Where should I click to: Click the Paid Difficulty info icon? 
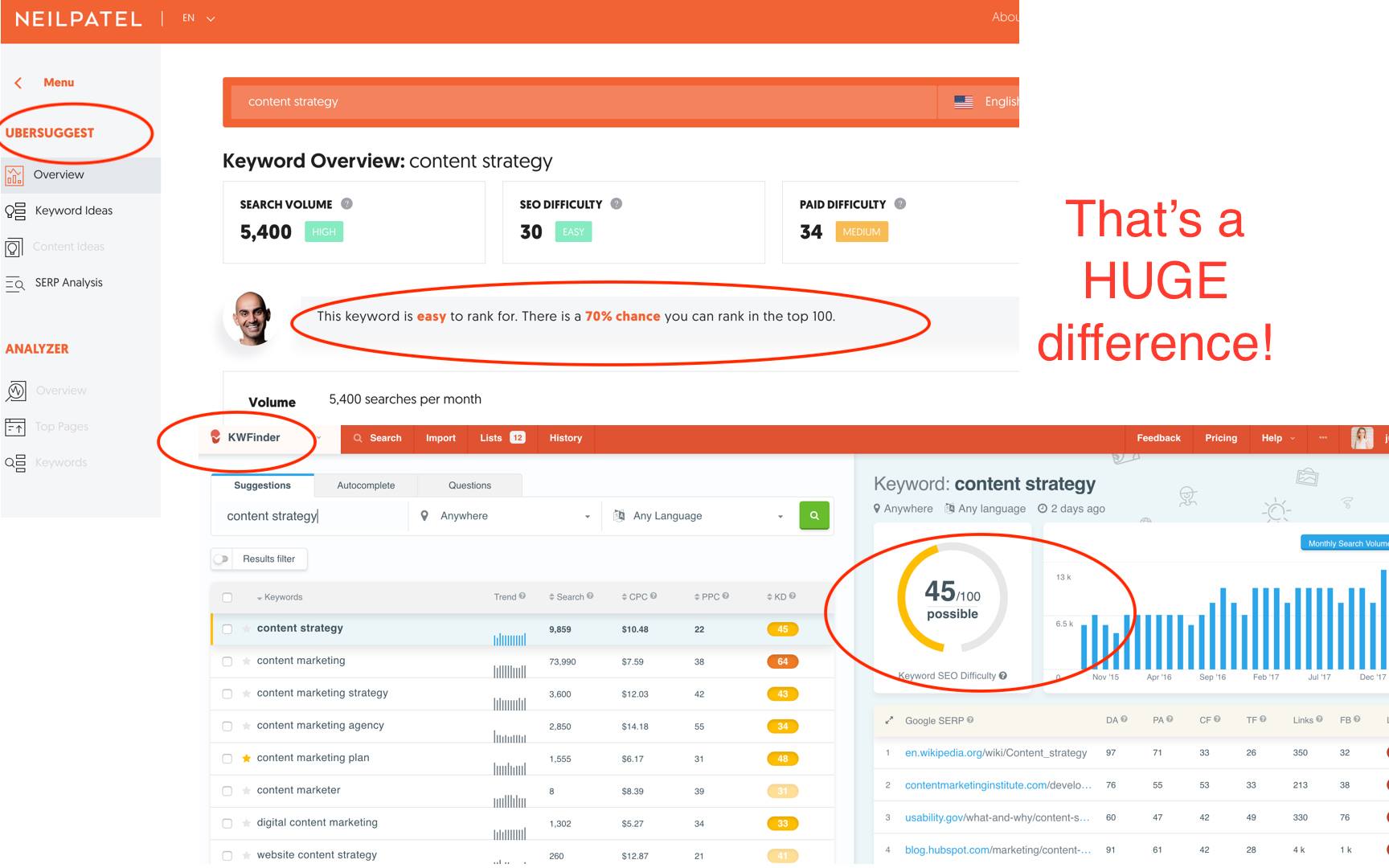(x=900, y=204)
